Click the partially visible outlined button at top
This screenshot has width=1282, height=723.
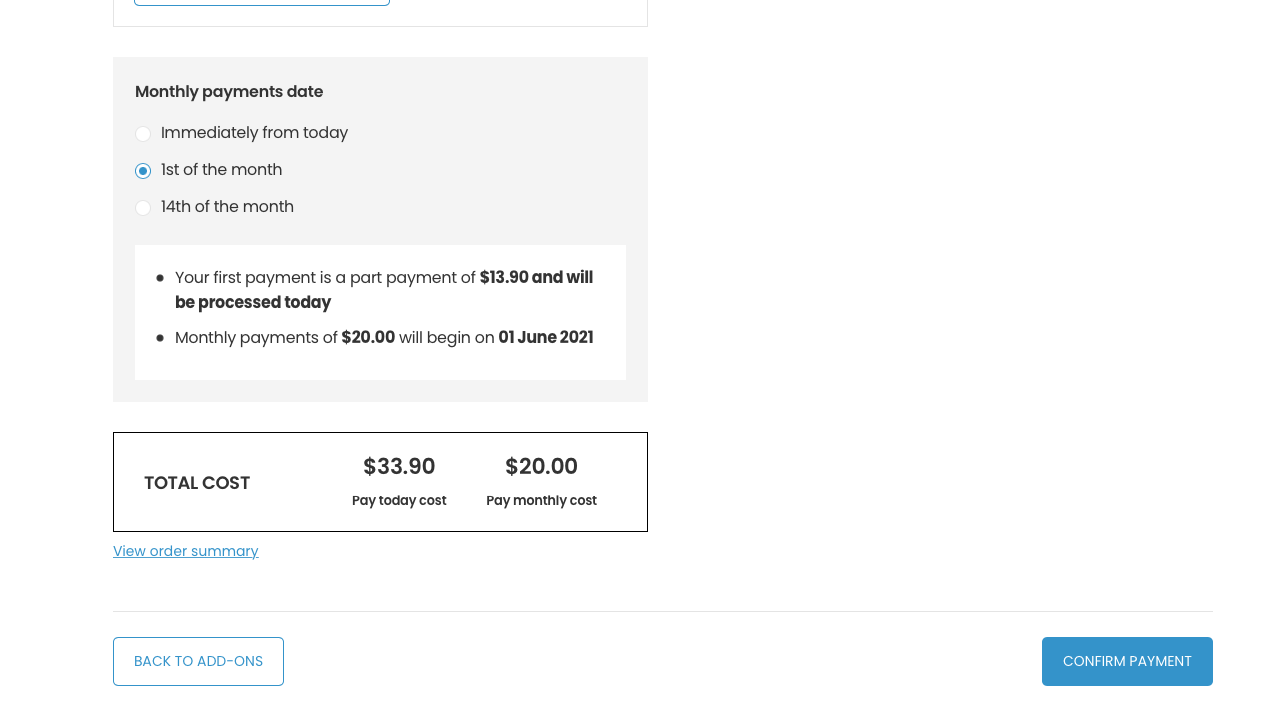click(x=262, y=3)
